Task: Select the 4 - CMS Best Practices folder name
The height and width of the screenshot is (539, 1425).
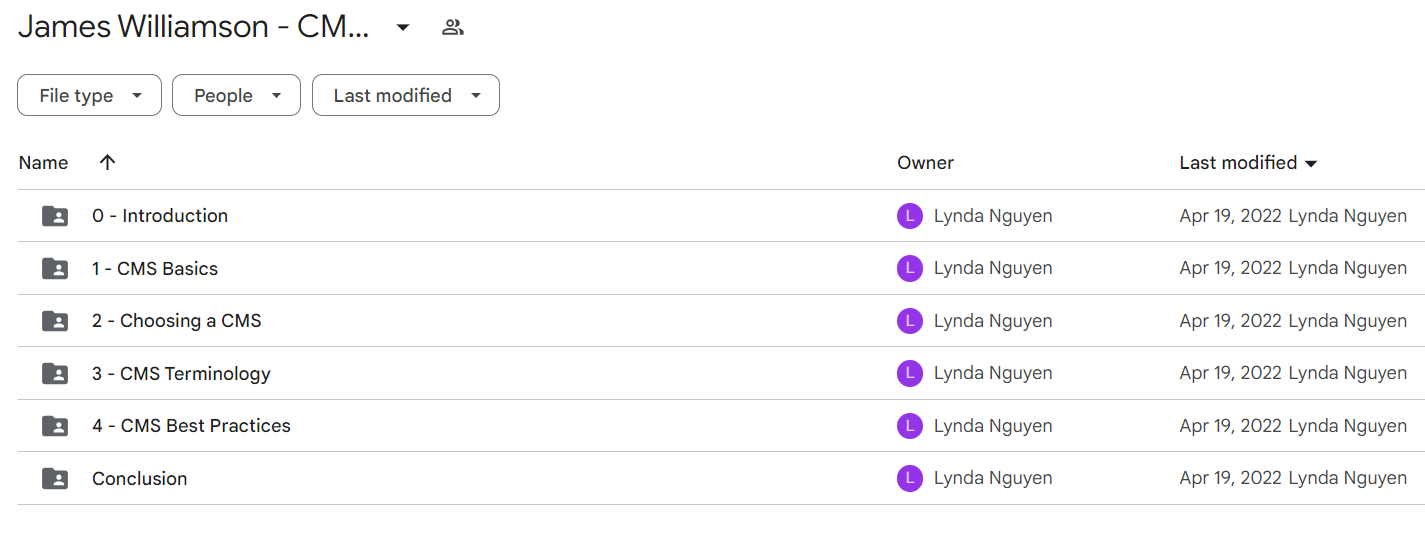Action: 191,426
